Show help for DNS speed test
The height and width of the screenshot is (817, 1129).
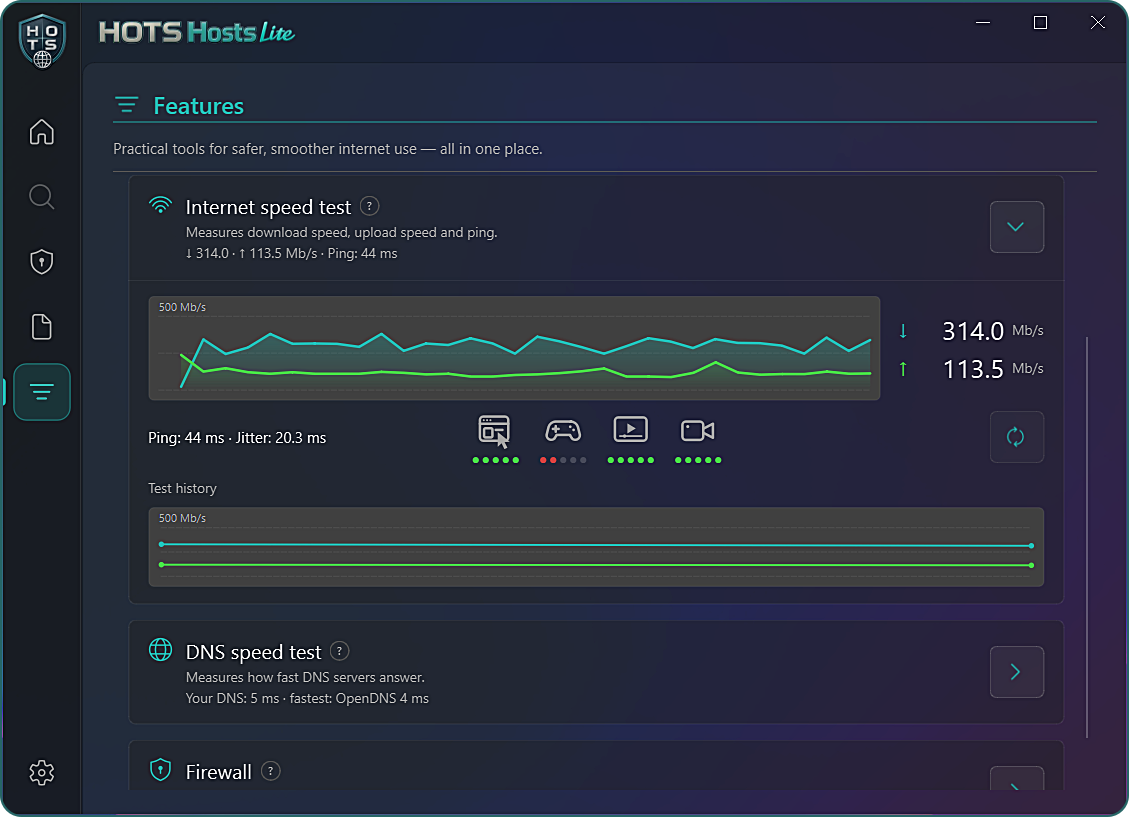coord(340,651)
